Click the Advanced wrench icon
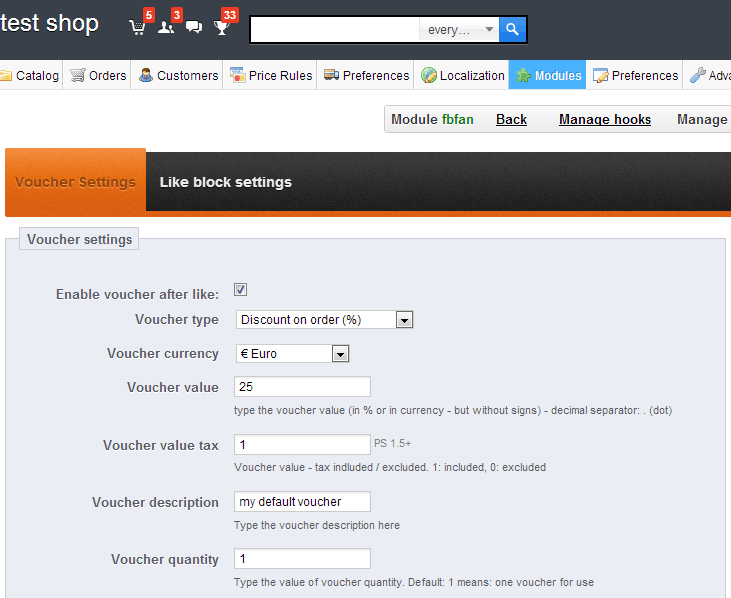 pos(697,75)
